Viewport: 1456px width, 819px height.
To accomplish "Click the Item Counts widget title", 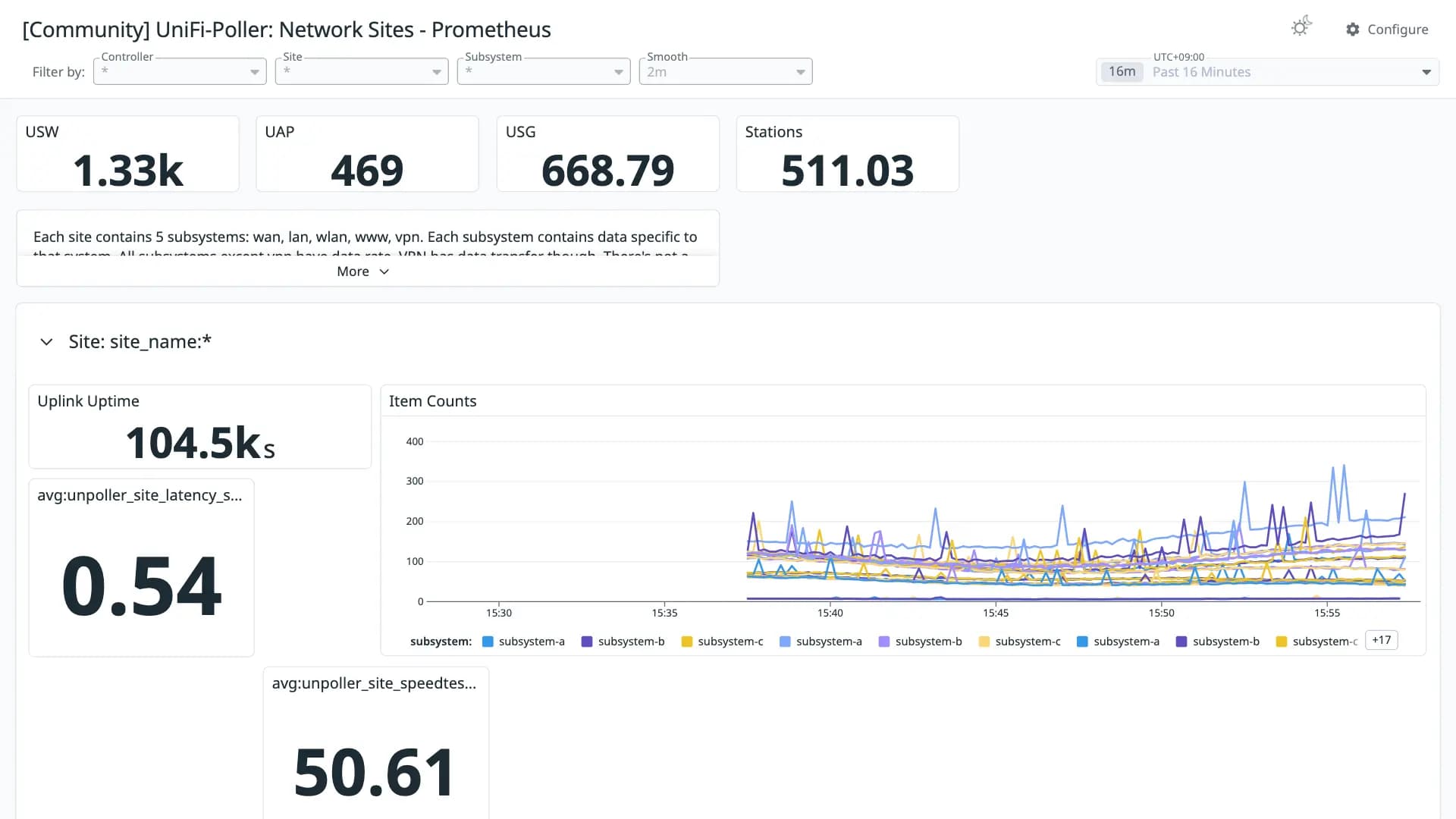I will [432, 401].
